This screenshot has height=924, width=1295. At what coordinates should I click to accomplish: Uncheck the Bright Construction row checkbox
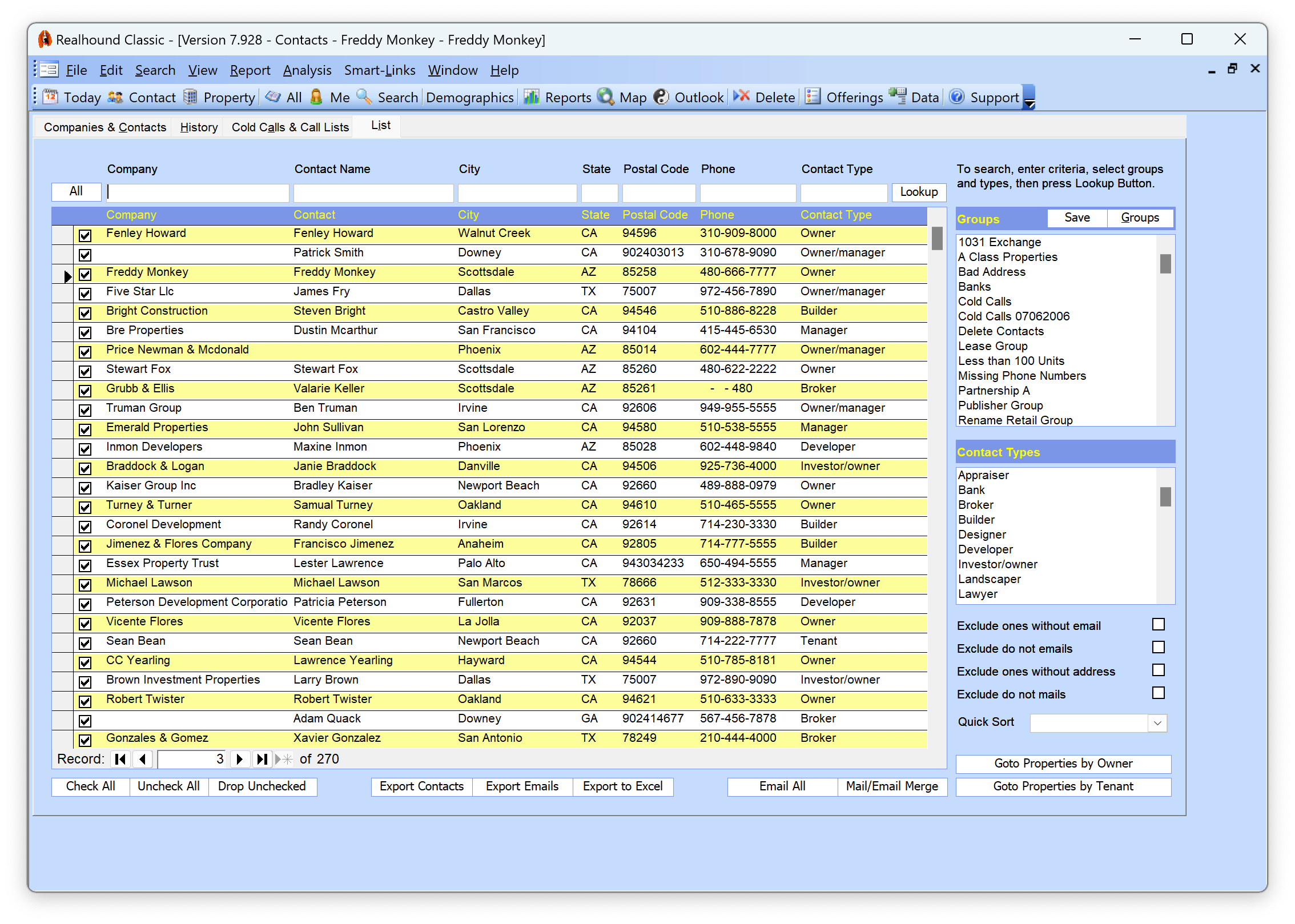[x=85, y=313]
